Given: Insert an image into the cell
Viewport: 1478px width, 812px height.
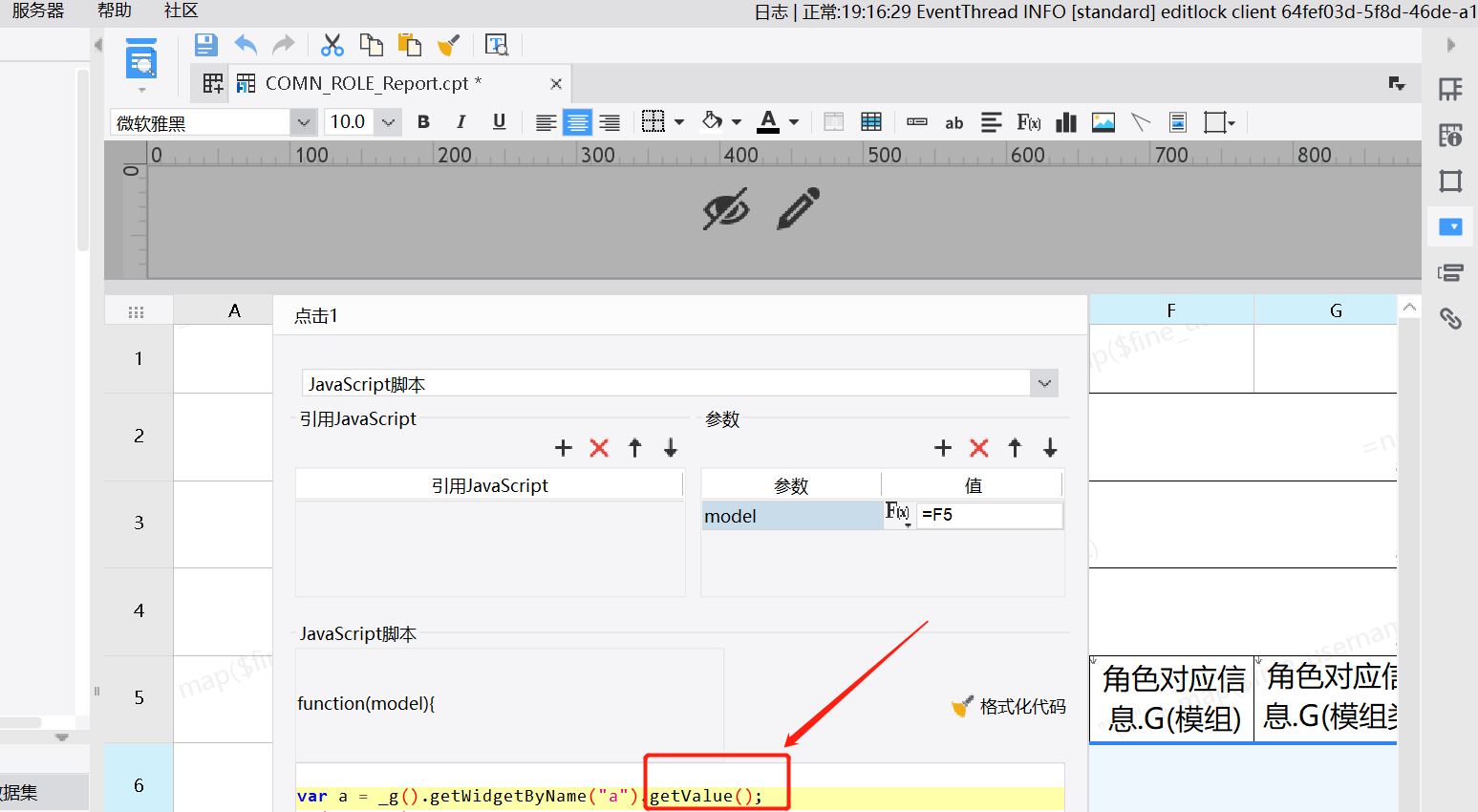Looking at the screenshot, I should (x=1103, y=122).
